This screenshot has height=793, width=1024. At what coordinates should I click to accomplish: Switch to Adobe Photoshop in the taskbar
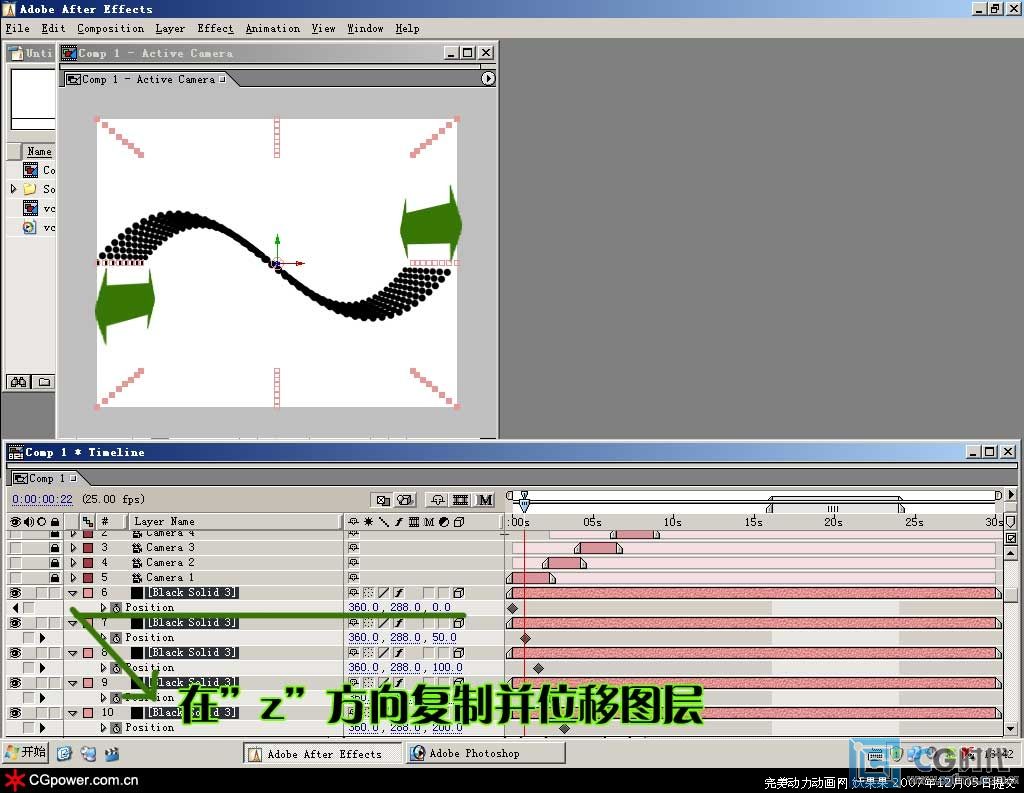point(474,754)
